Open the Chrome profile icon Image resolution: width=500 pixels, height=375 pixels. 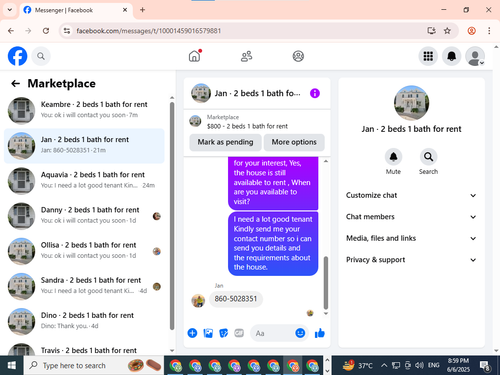[x=471, y=31]
